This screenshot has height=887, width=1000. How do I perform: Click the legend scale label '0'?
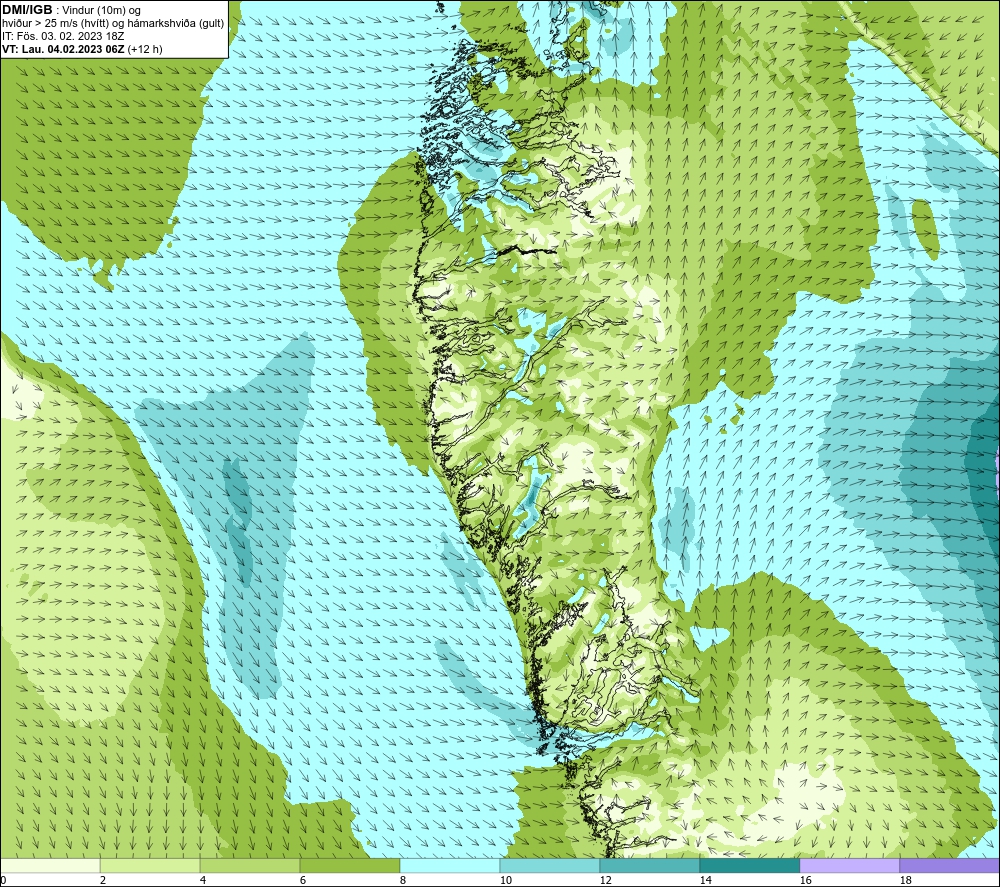point(3,880)
